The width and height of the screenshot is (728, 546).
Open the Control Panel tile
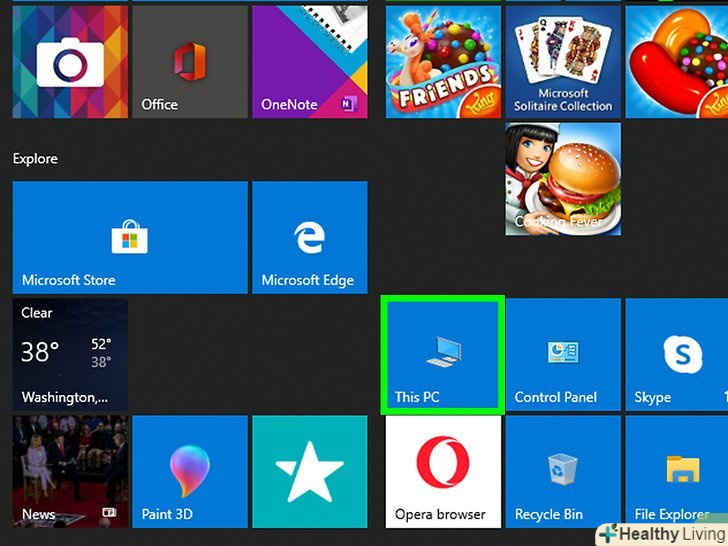tap(563, 355)
